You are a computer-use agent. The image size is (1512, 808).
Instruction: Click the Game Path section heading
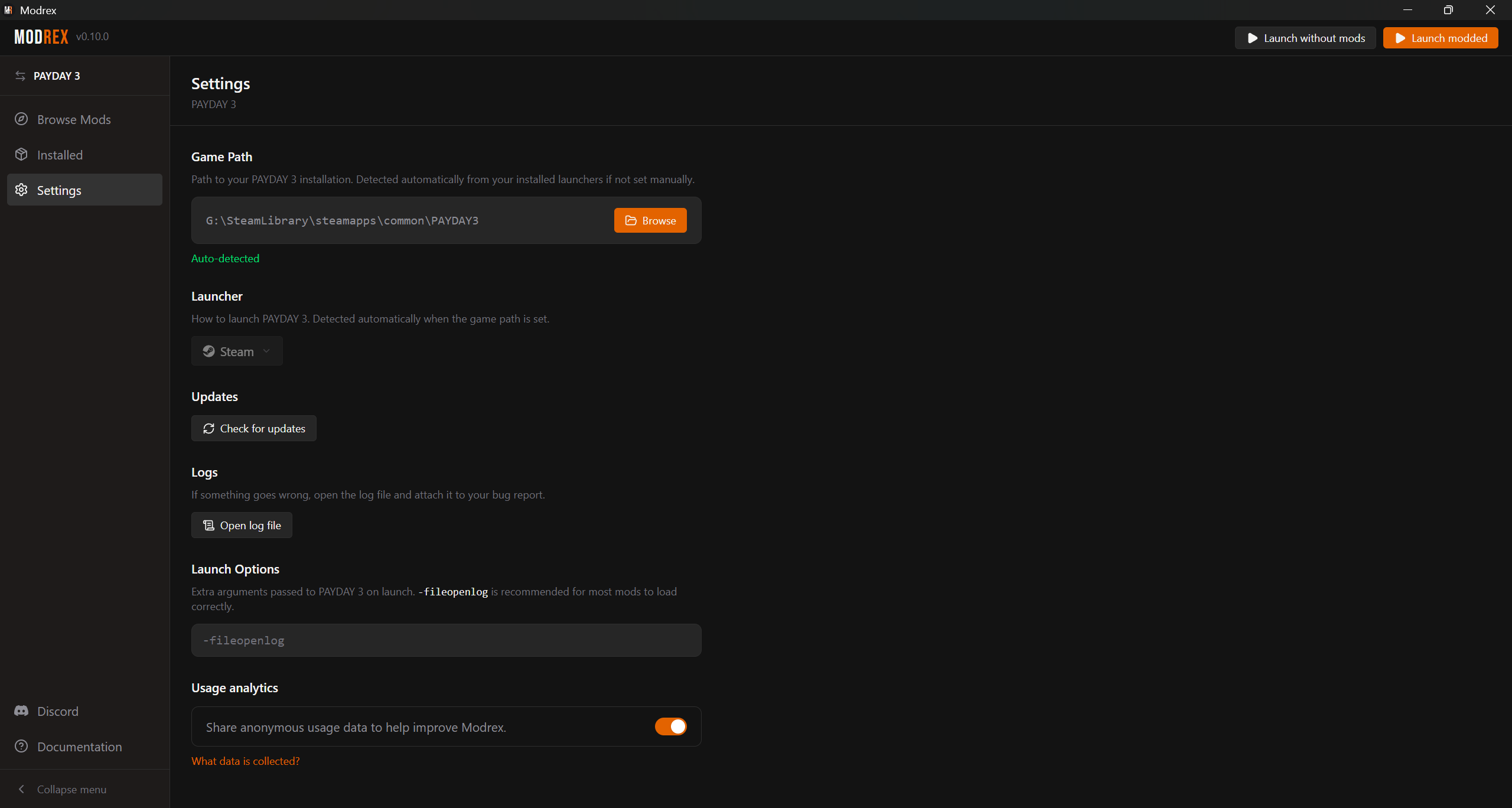tap(222, 157)
